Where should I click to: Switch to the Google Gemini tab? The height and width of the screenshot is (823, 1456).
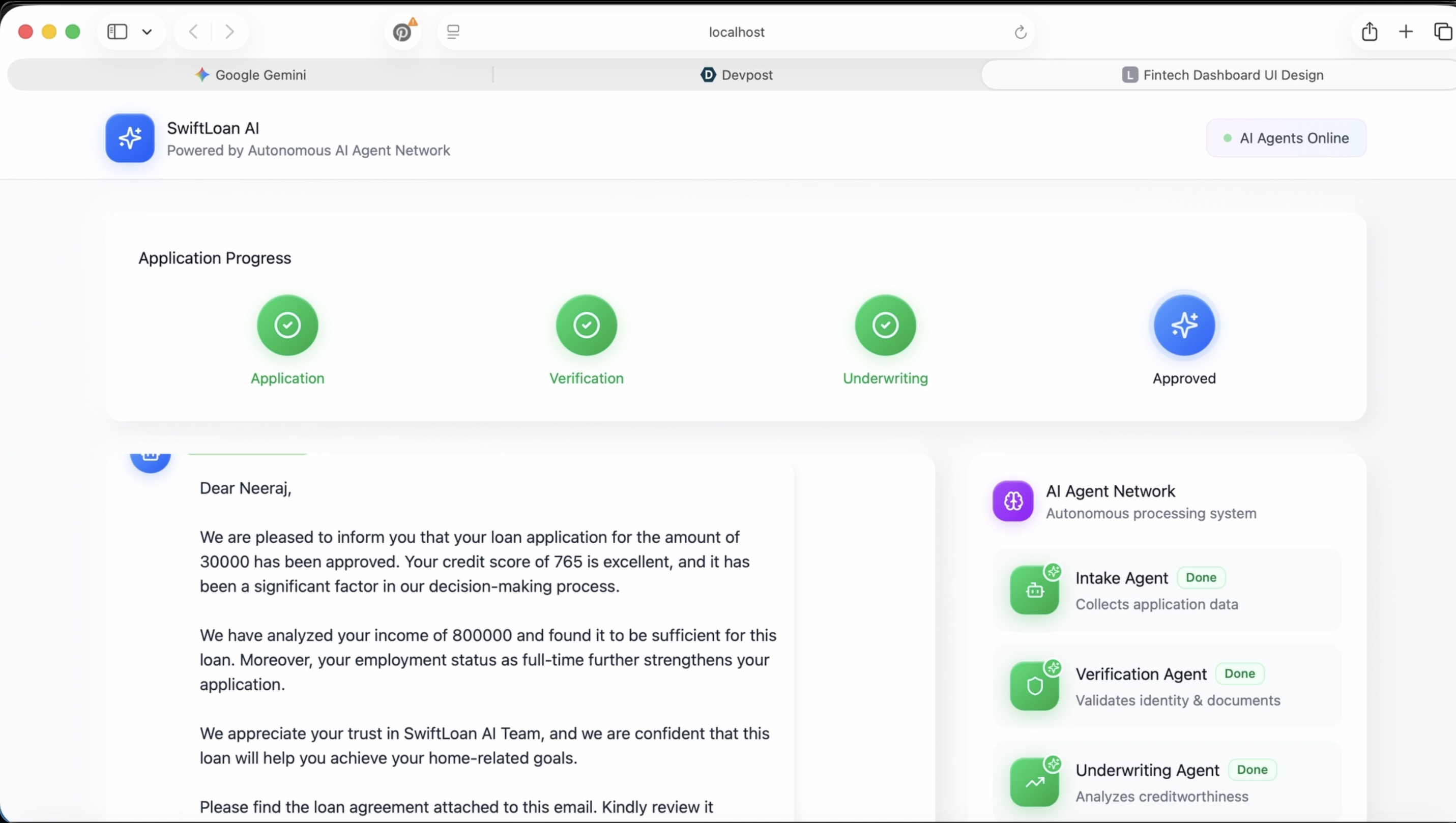(250, 75)
